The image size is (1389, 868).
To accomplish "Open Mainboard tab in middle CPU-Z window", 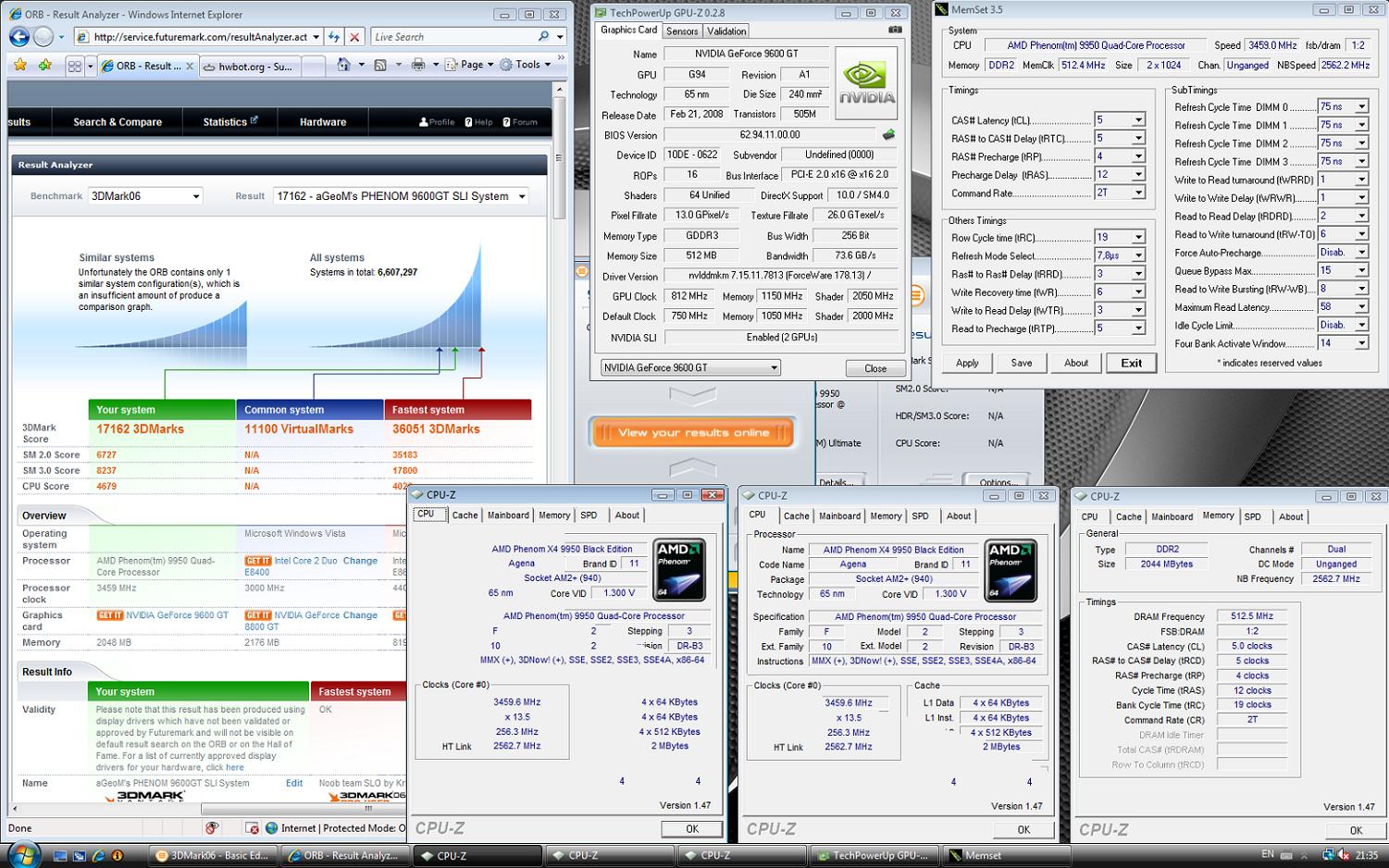I will tap(839, 516).
